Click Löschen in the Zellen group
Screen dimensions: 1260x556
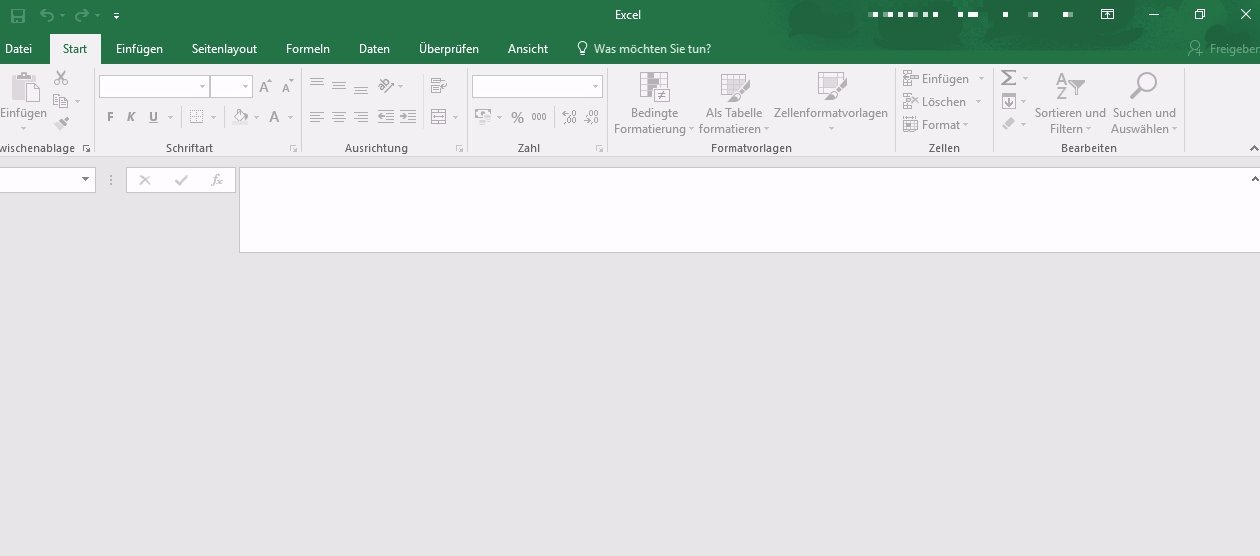point(944,101)
